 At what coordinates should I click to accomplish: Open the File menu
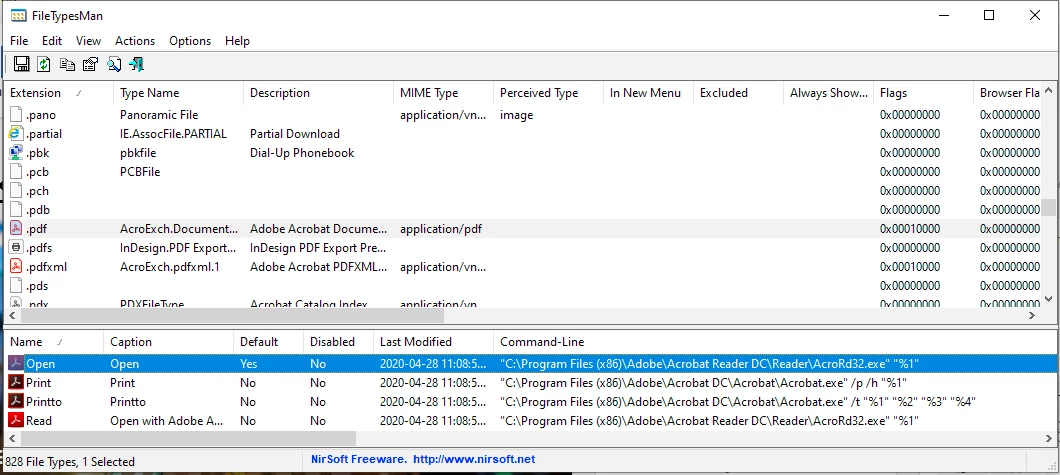pos(19,41)
